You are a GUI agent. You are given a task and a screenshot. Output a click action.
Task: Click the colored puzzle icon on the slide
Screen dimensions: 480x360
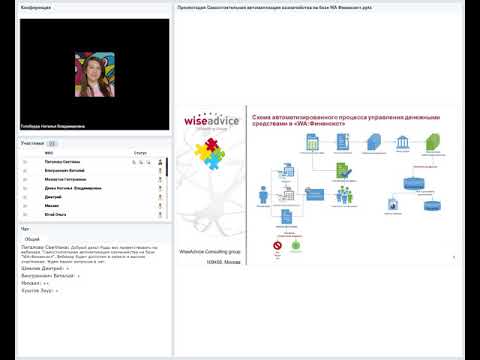pos(210,153)
